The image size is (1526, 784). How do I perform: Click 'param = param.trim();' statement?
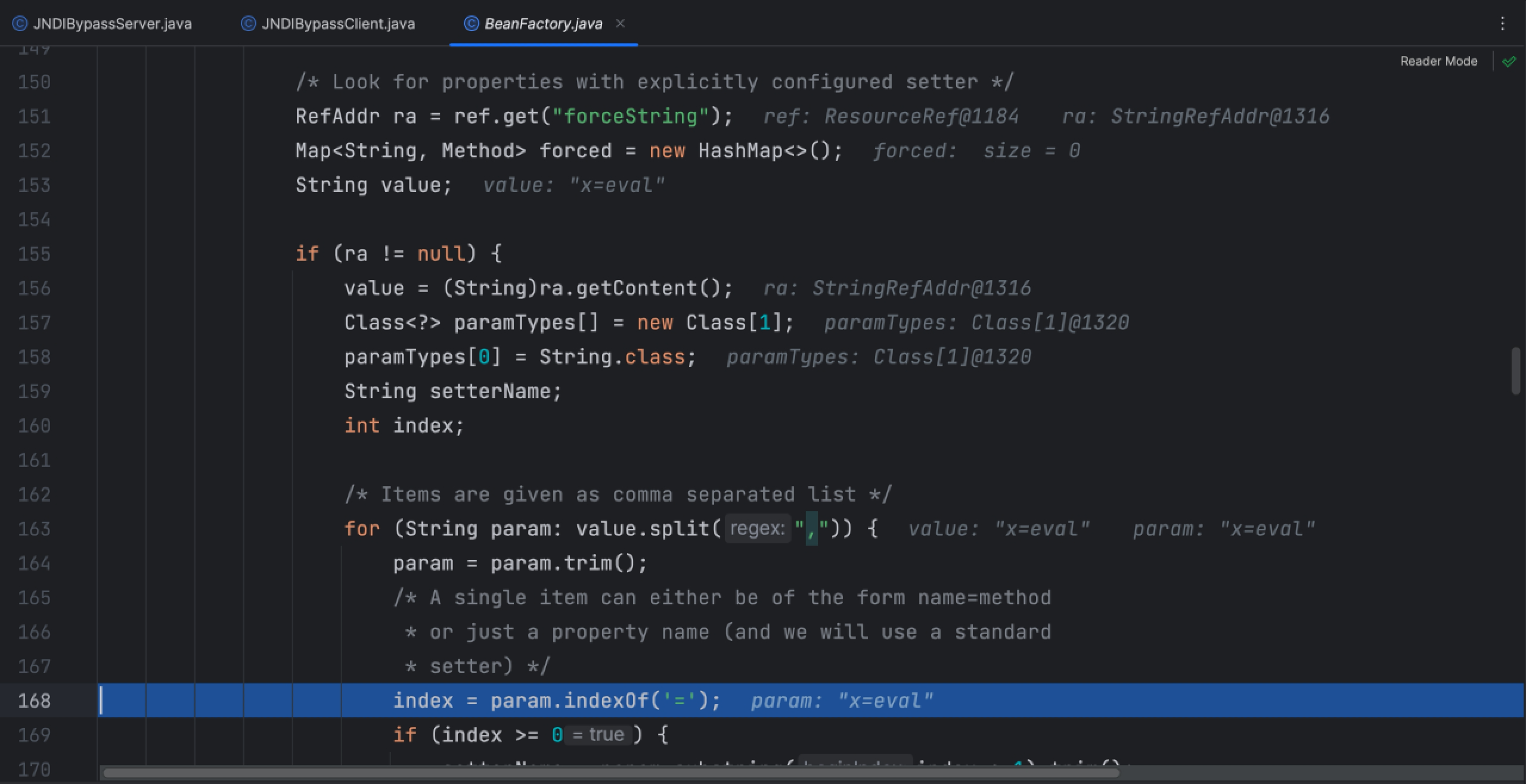pos(520,564)
